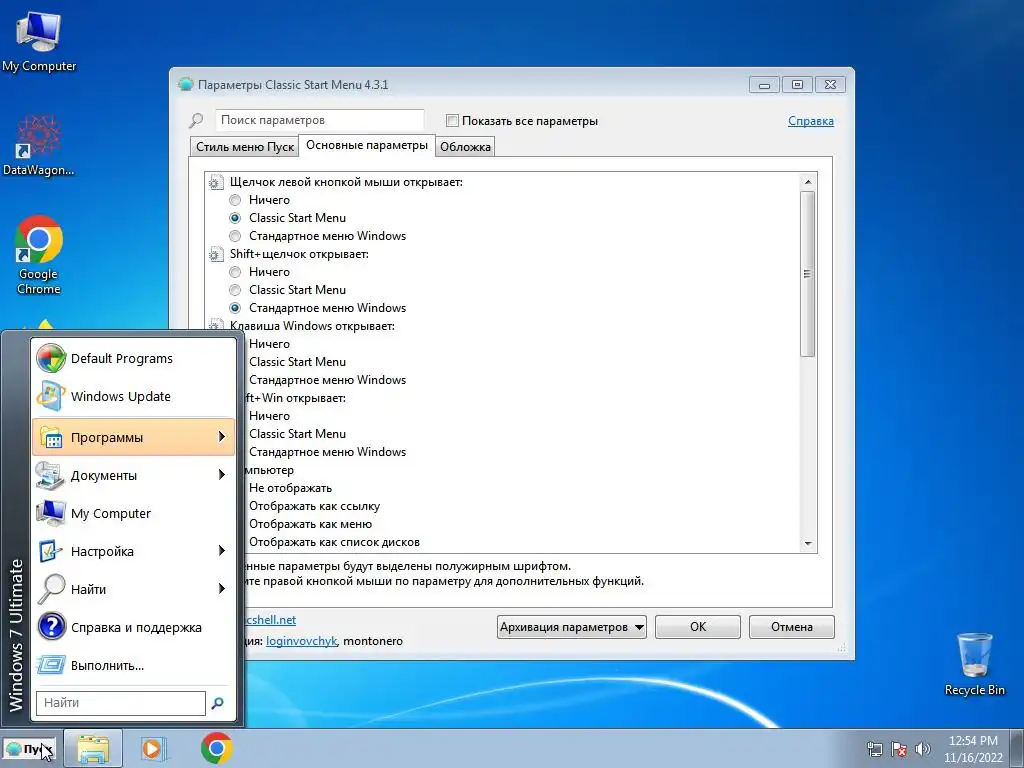This screenshot has height=768, width=1024.
Task: Click Выполнить run icon in start menu
Action: pyautogui.click(x=51, y=665)
